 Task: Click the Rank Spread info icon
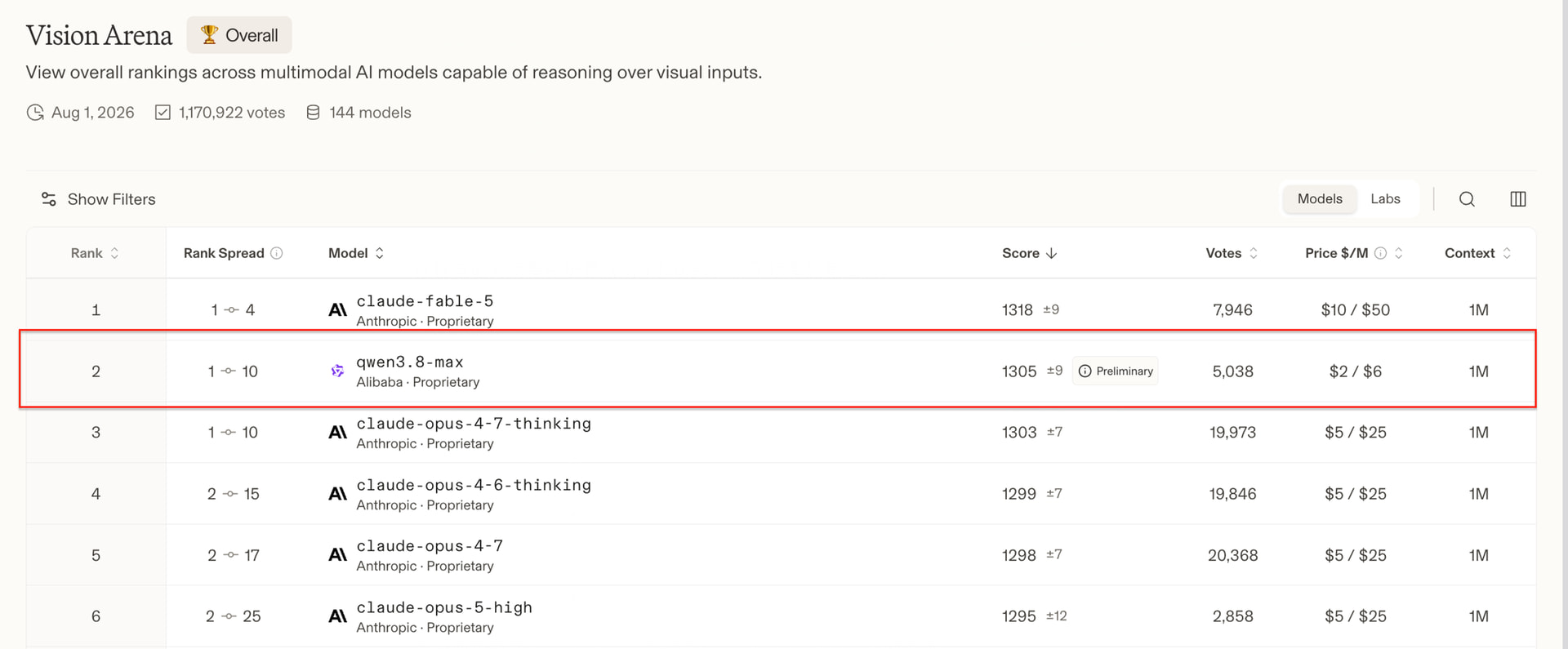pos(277,253)
